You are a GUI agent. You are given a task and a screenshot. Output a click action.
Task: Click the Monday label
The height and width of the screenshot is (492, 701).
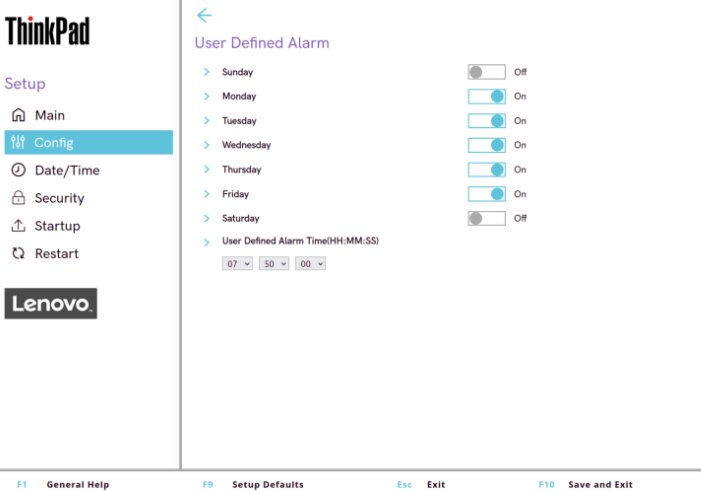click(239, 96)
